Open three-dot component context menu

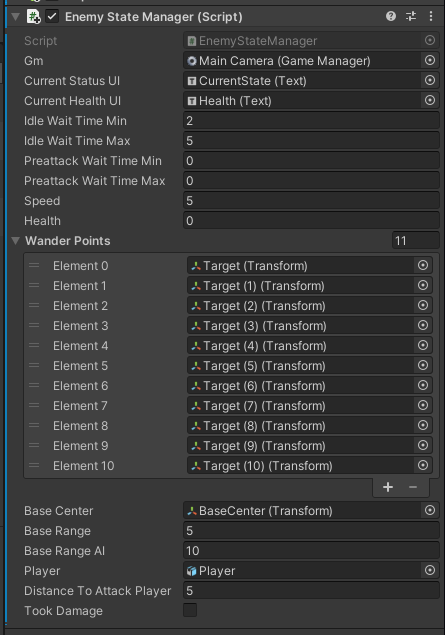point(431,16)
